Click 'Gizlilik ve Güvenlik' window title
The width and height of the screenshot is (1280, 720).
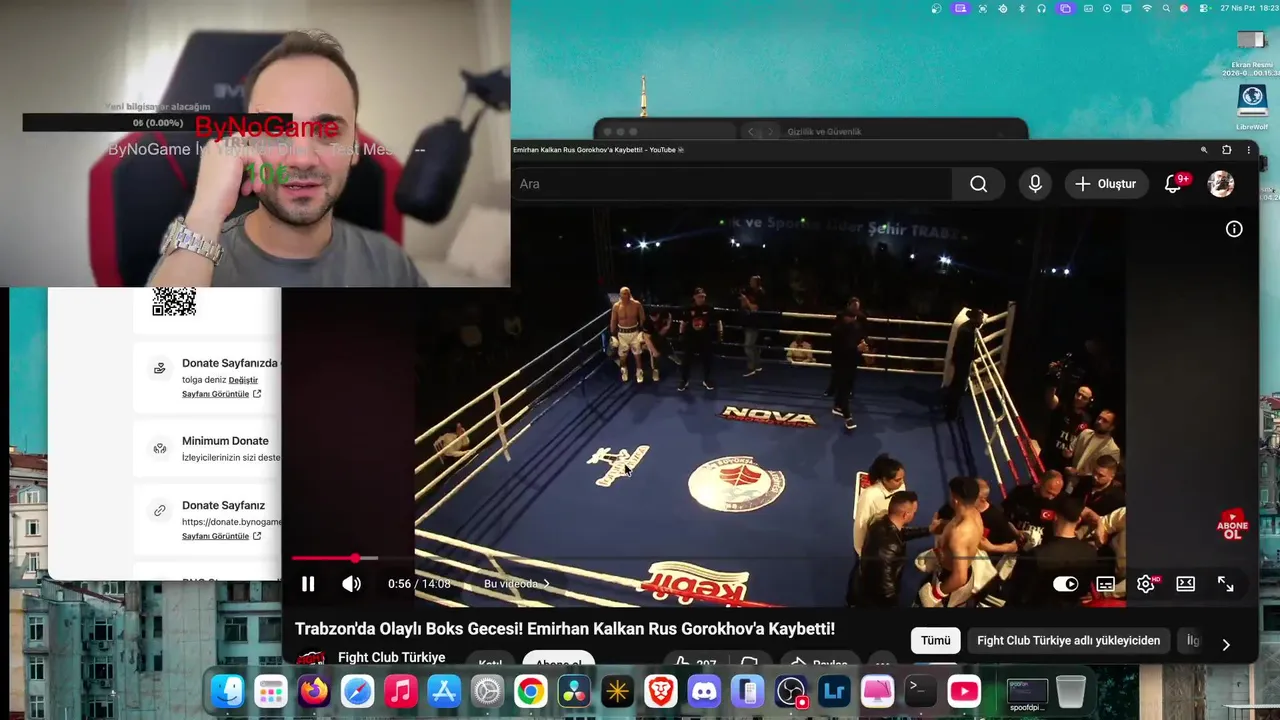tap(824, 132)
